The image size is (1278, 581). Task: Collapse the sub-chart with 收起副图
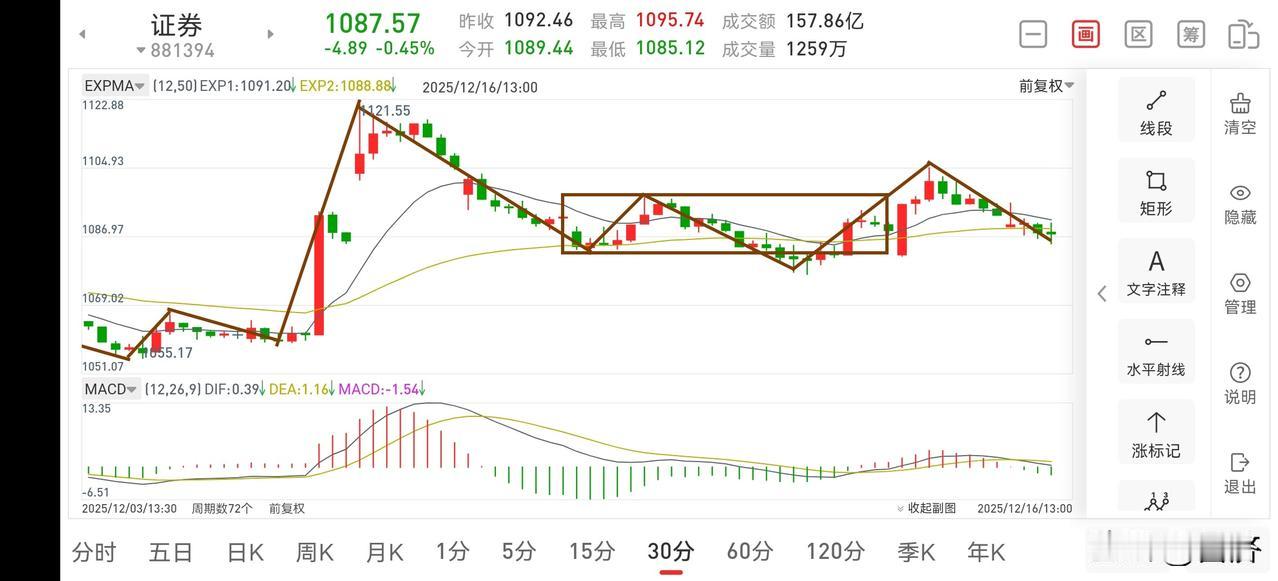(x=927, y=508)
